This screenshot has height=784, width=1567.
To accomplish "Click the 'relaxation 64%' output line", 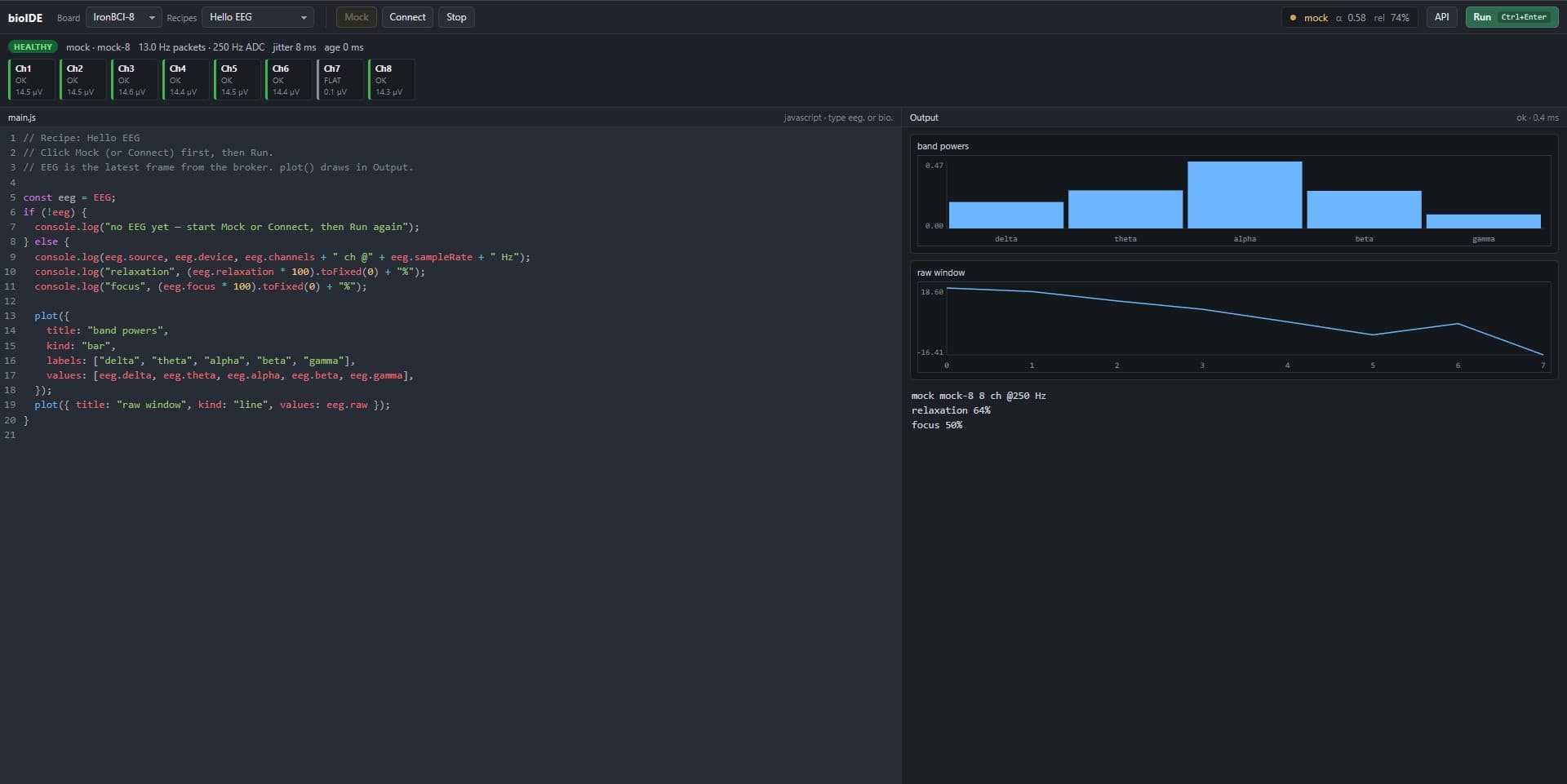I will click(x=951, y=410).
